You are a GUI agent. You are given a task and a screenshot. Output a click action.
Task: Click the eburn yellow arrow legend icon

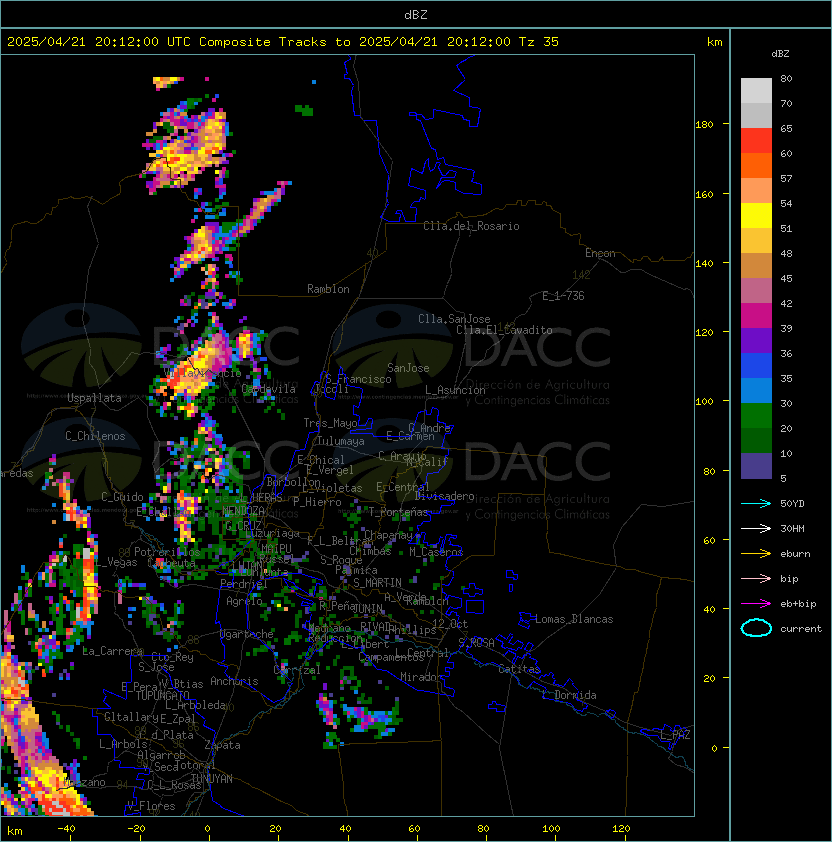(756, 554)
